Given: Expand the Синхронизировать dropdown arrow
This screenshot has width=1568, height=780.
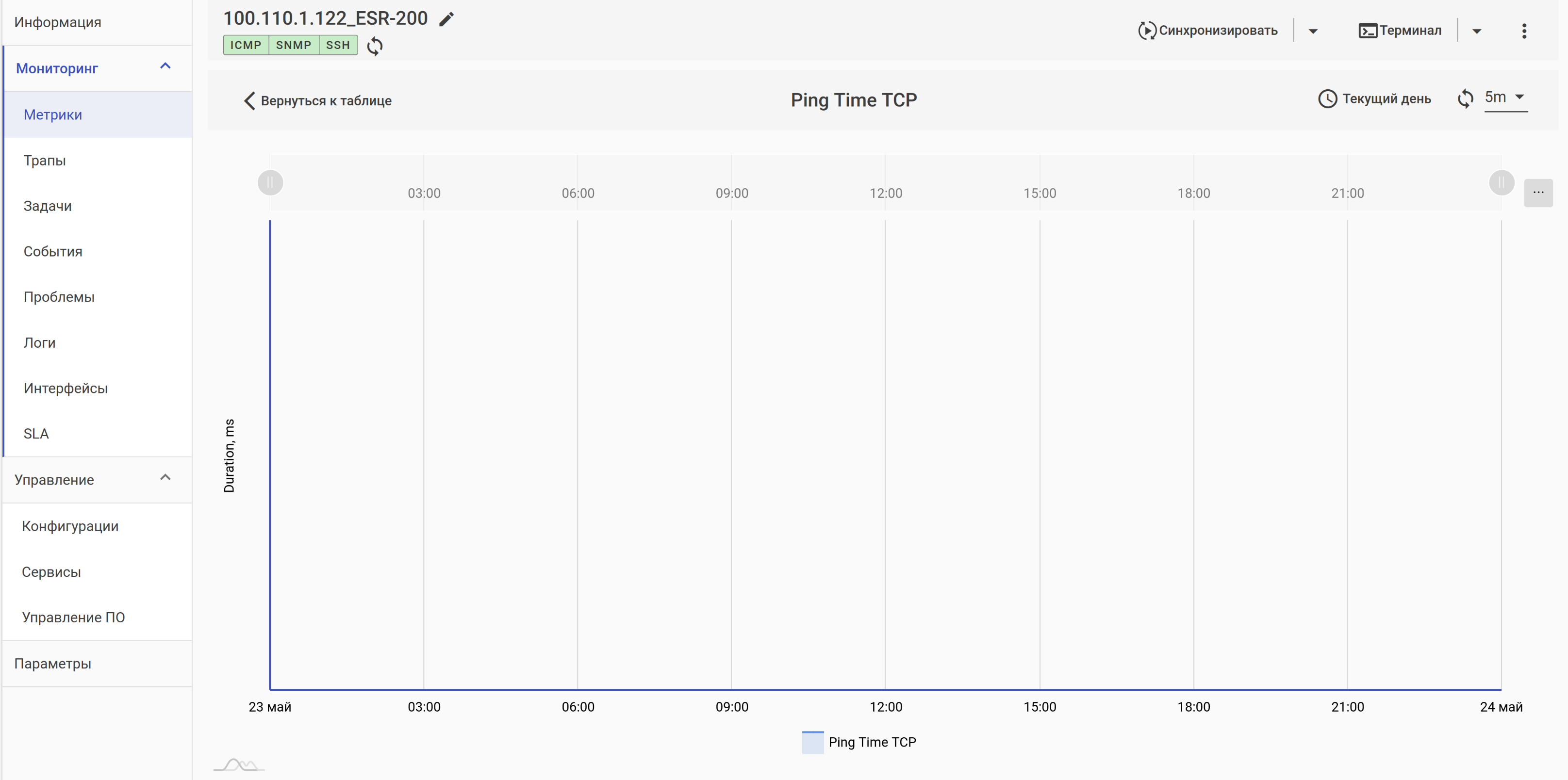Looking at the screenshot, I should pos(1312,31).
